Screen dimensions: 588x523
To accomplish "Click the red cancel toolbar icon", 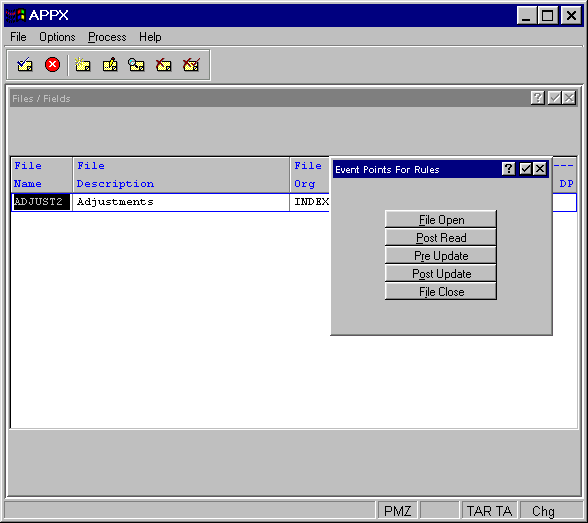I will 52,65.
